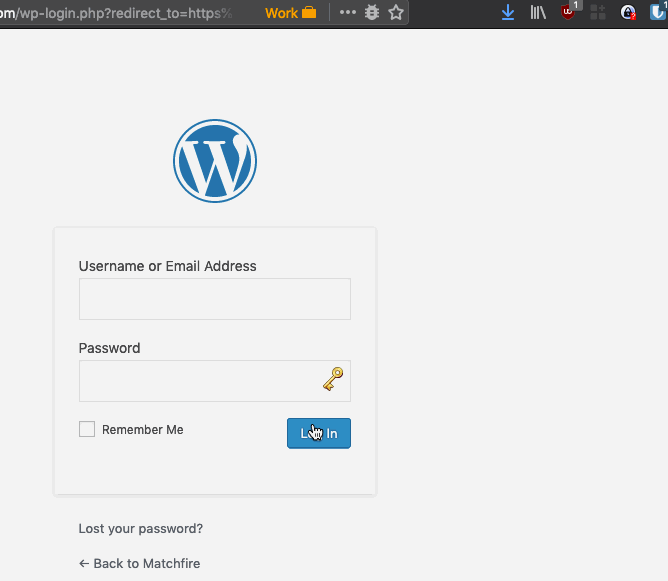Click the greyed-out grid extension icon

(599, 13)
